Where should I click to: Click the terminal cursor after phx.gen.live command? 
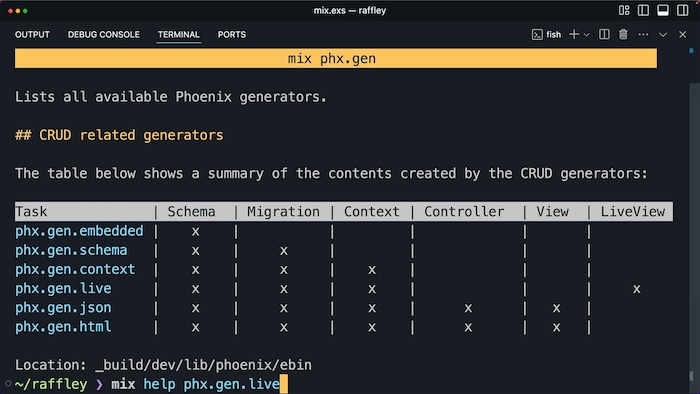point(284,384)
